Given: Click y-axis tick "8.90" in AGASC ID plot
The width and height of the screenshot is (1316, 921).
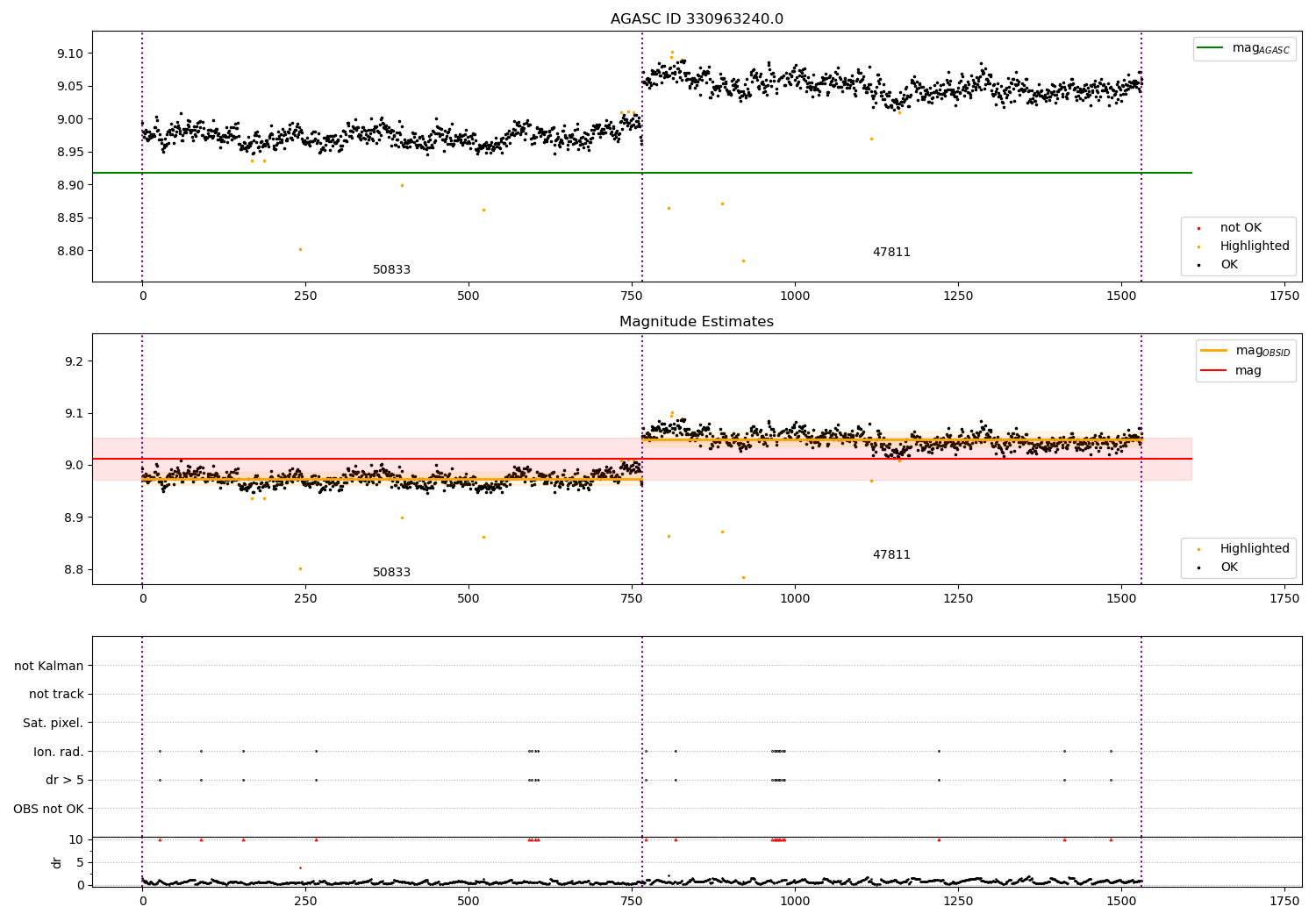Looking at the screenshot, I should pos(70,185).
